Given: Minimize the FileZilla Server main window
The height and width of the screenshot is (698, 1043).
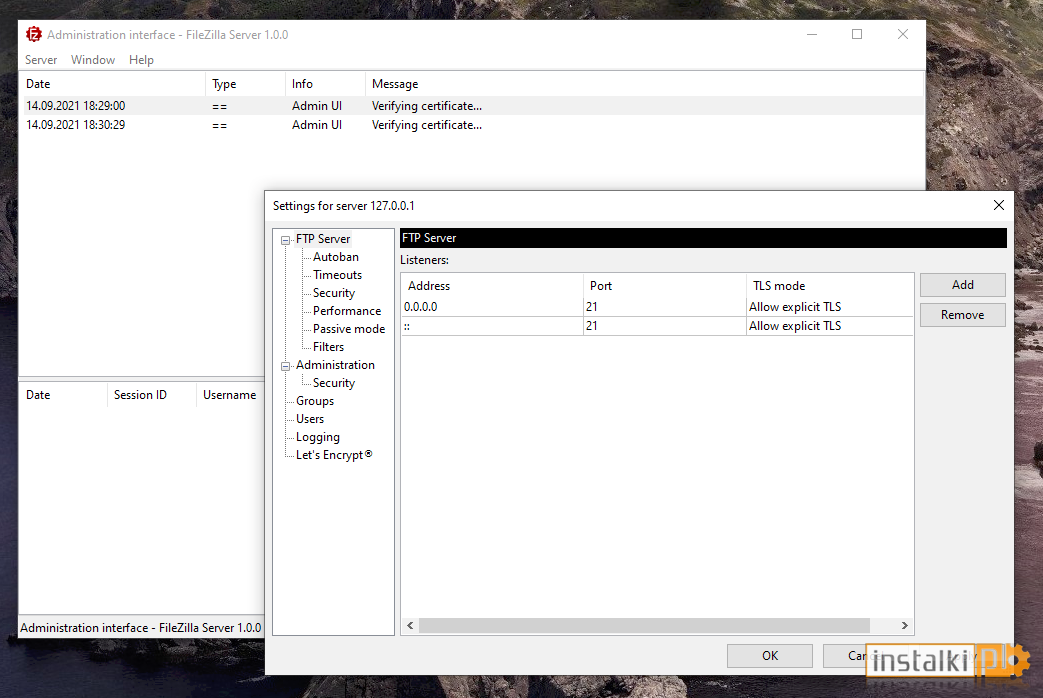Looking at the screenshot, I should 812,35.
